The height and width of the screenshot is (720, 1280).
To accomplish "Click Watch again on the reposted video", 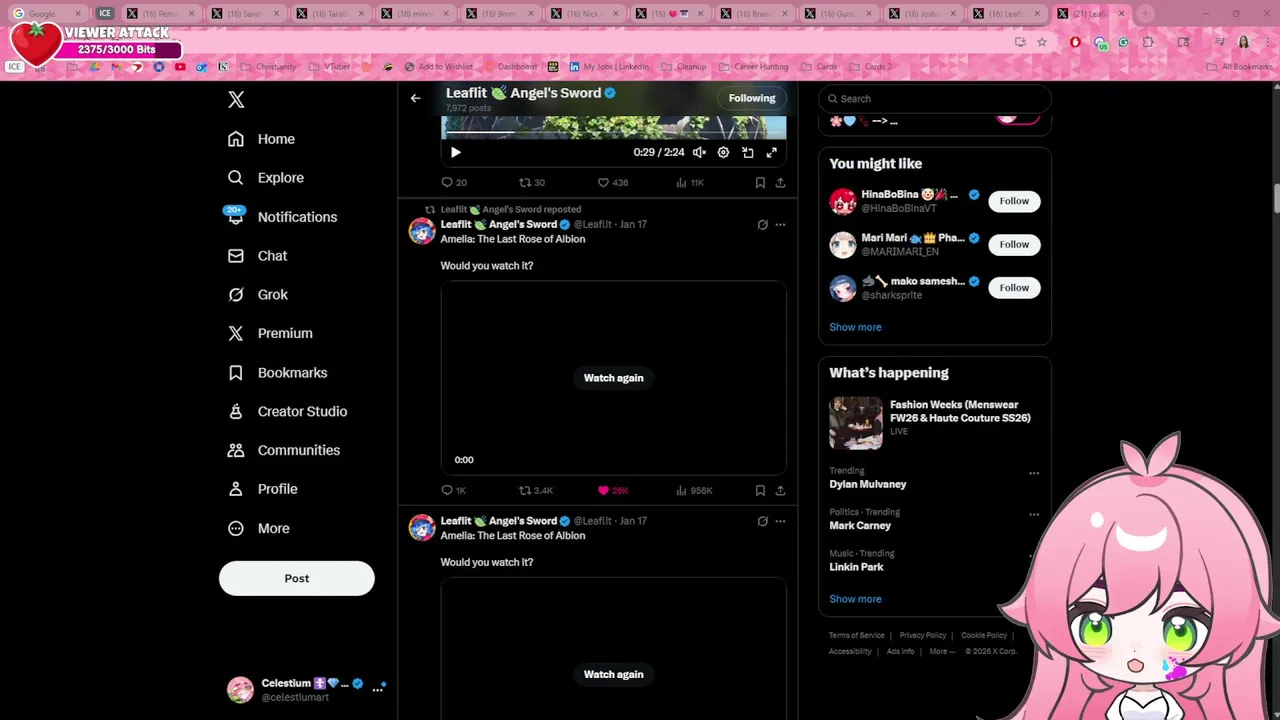I will (614, 378).
